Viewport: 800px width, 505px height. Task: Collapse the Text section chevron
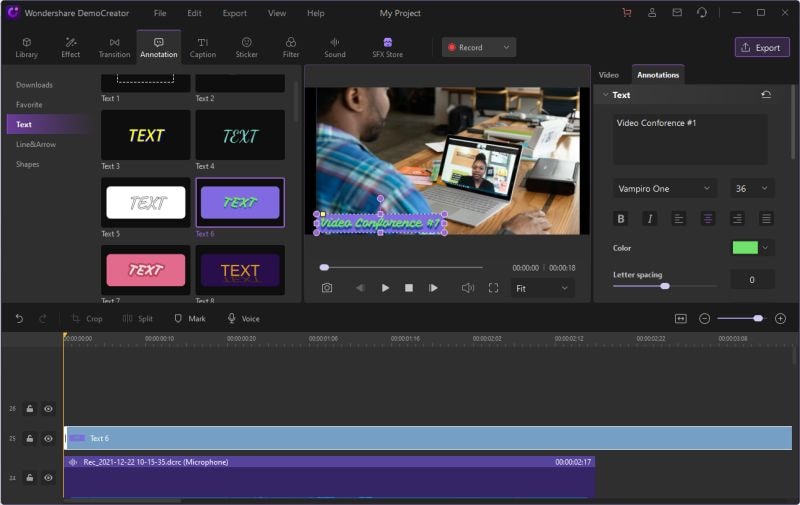point(605,95)
